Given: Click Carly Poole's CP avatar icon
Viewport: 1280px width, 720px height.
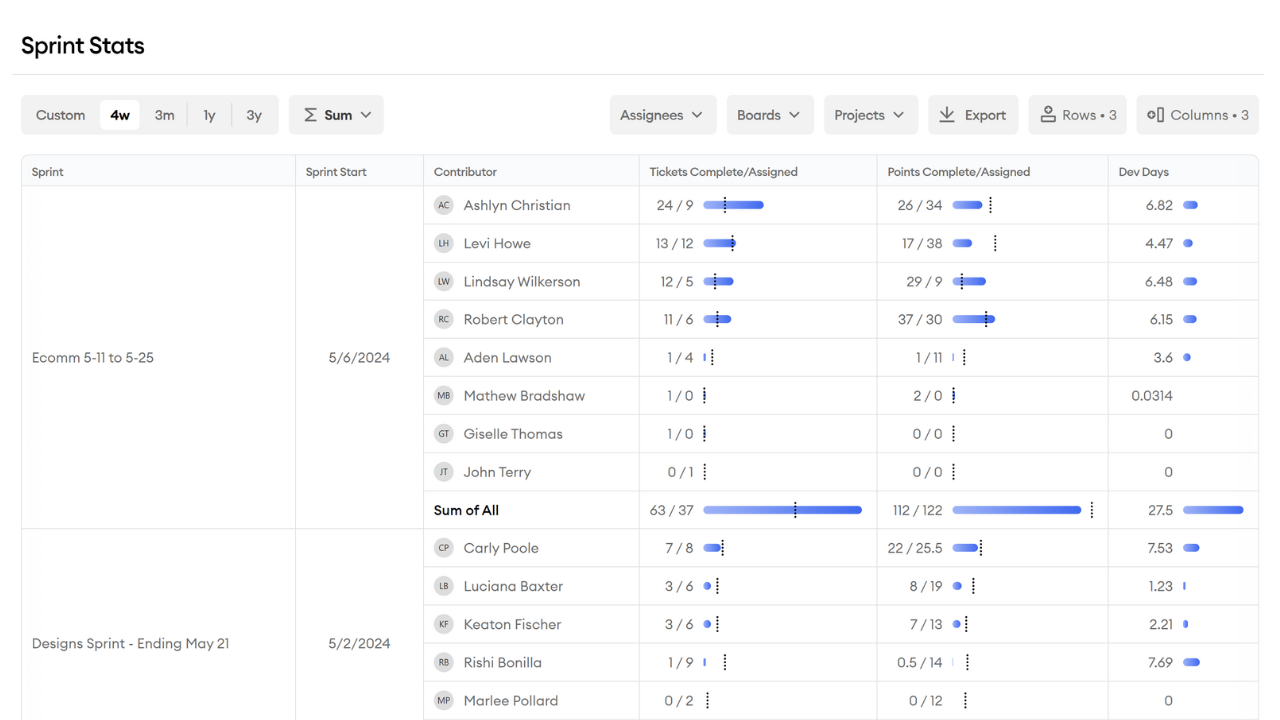Looking at the screenshot, I should (x=444, y=548).
